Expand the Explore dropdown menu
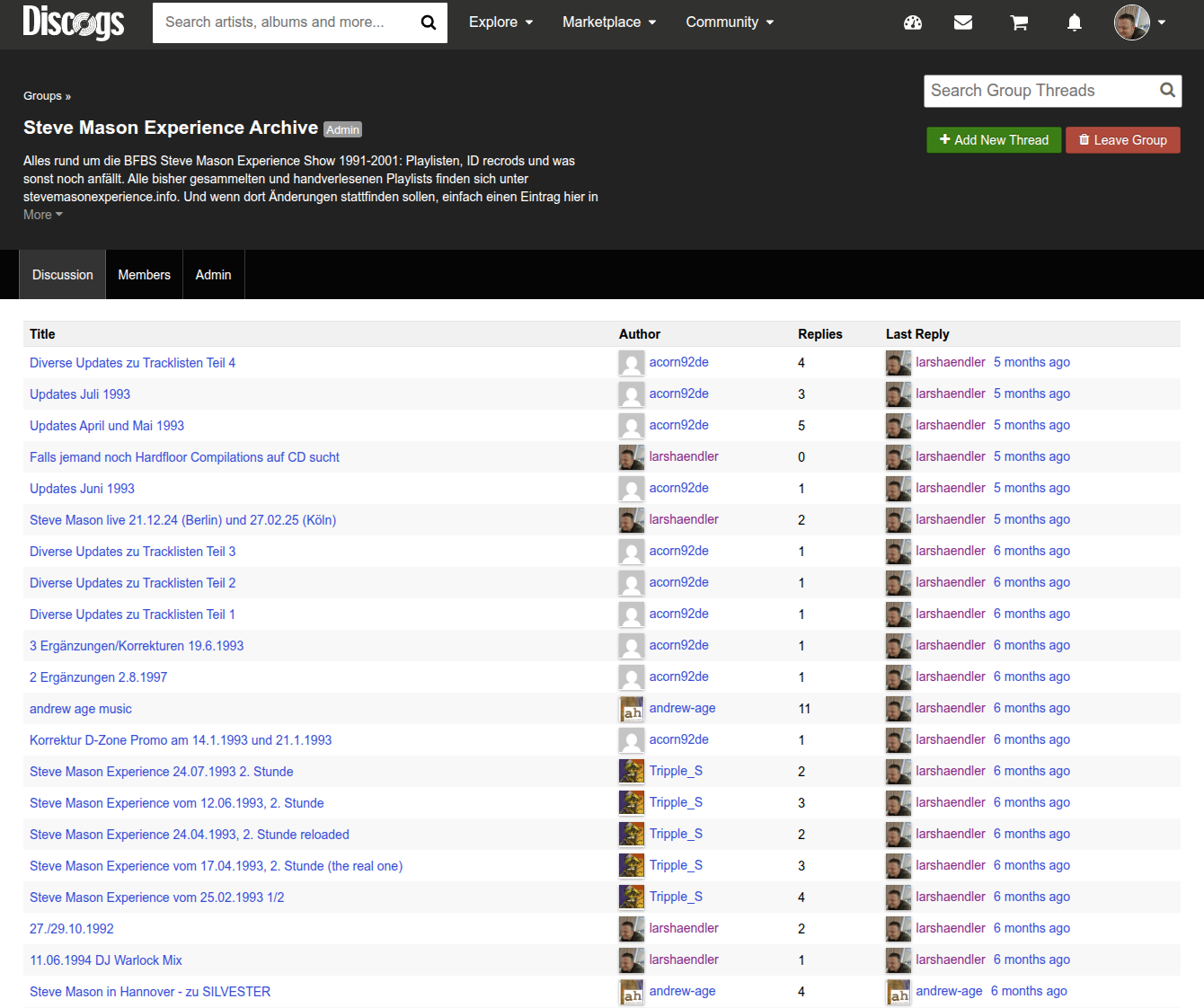 coord(500,22)
